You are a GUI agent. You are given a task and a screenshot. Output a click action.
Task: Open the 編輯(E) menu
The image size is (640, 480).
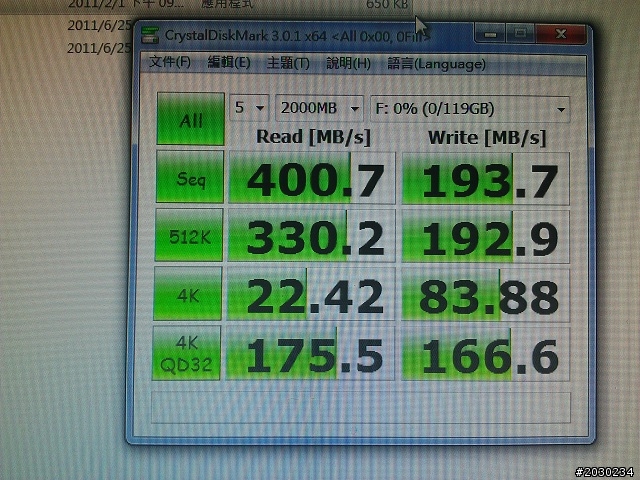tap(229, 62)
